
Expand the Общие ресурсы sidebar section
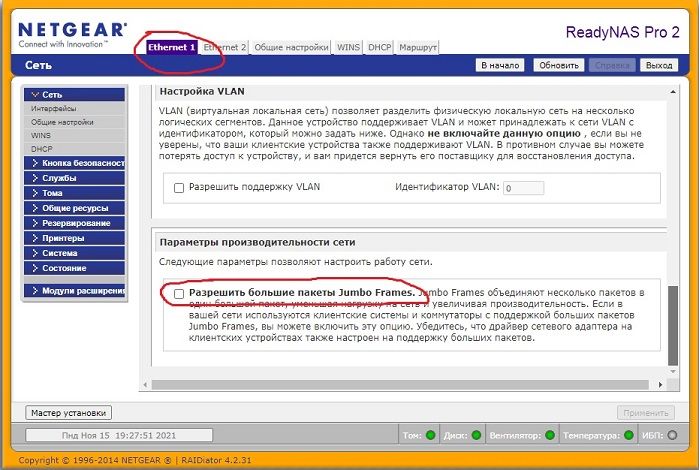74,208
